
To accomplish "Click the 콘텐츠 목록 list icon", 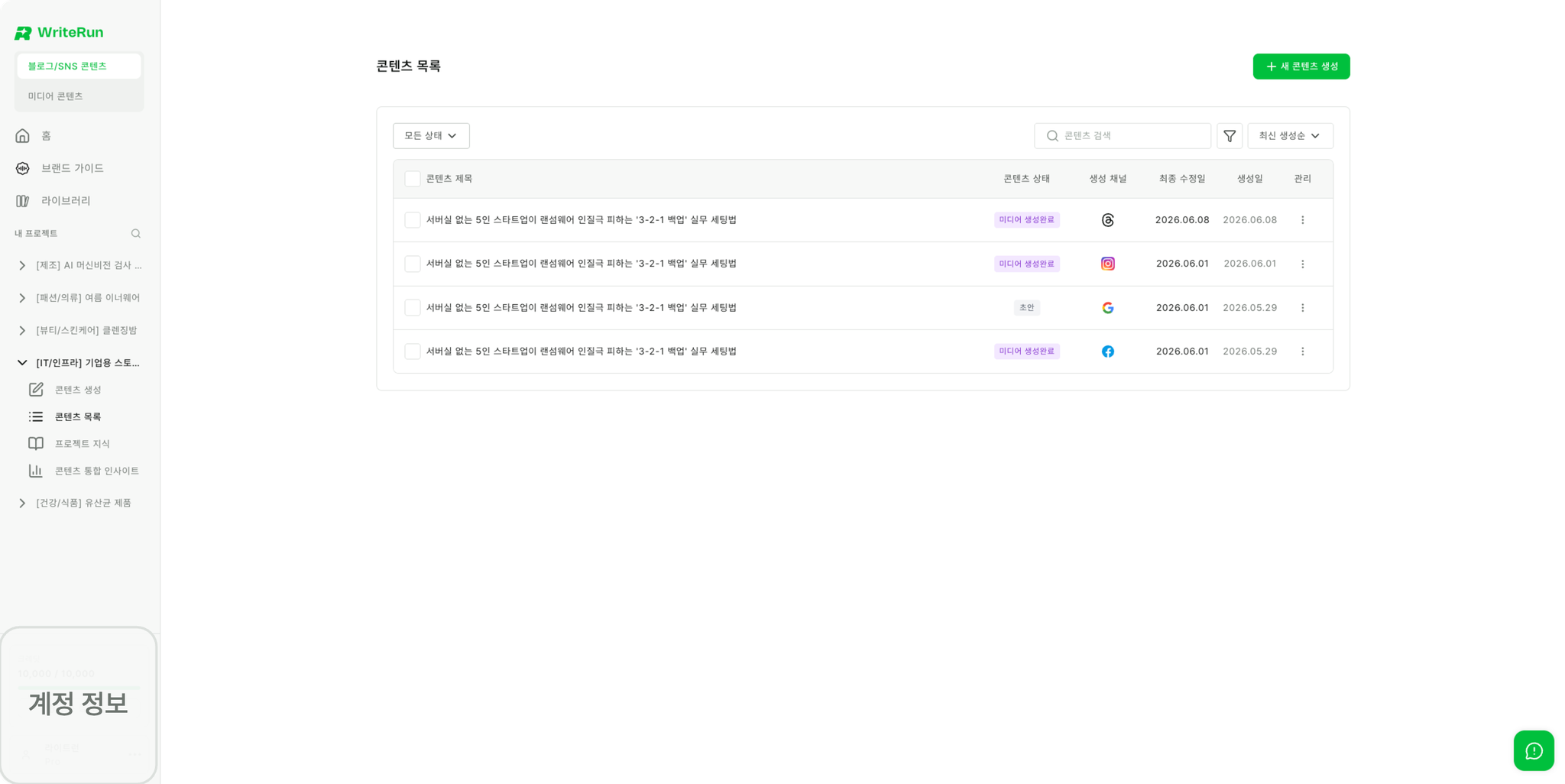I will pos(36,416).
